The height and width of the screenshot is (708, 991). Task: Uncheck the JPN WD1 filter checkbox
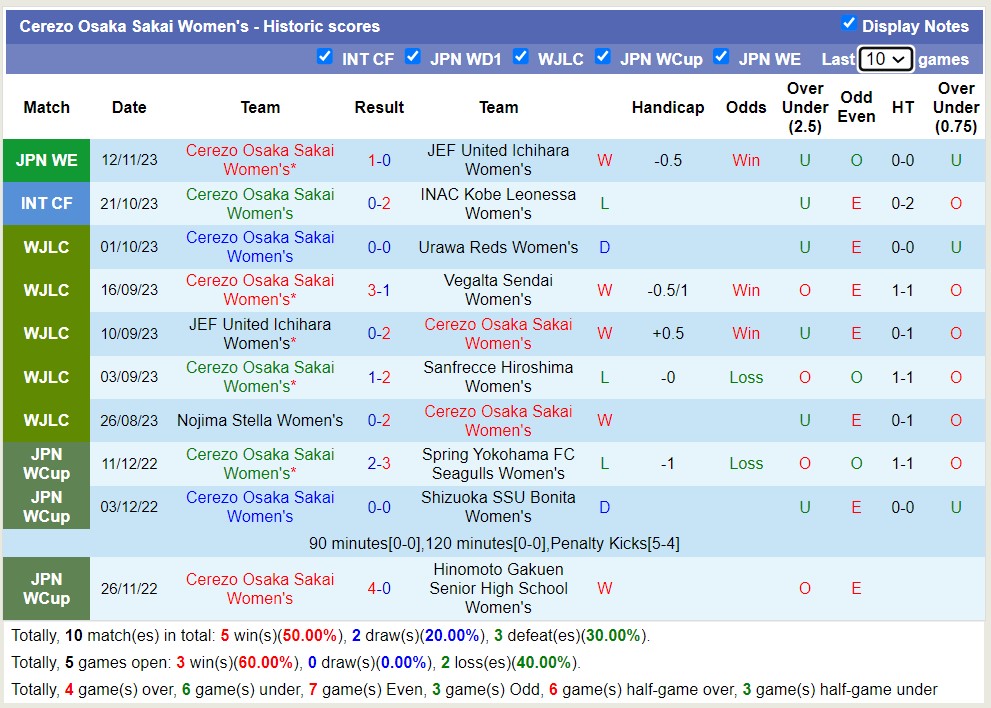click(x=412, y=57)
